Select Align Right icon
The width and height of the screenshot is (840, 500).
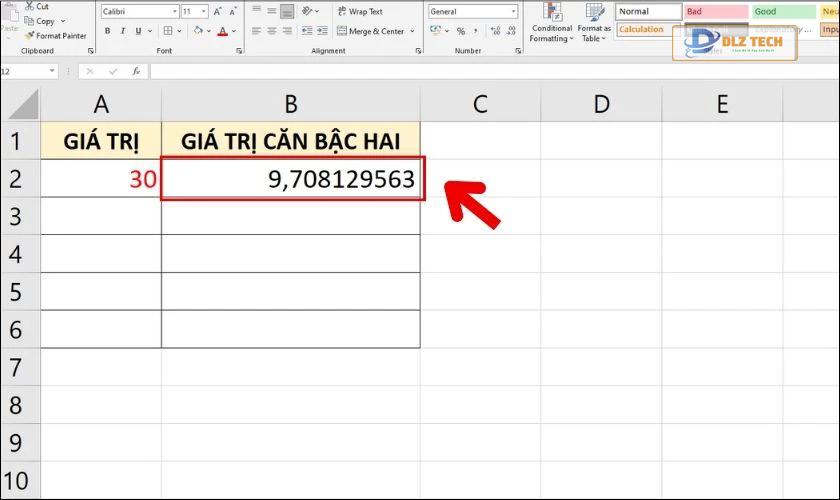288,31
